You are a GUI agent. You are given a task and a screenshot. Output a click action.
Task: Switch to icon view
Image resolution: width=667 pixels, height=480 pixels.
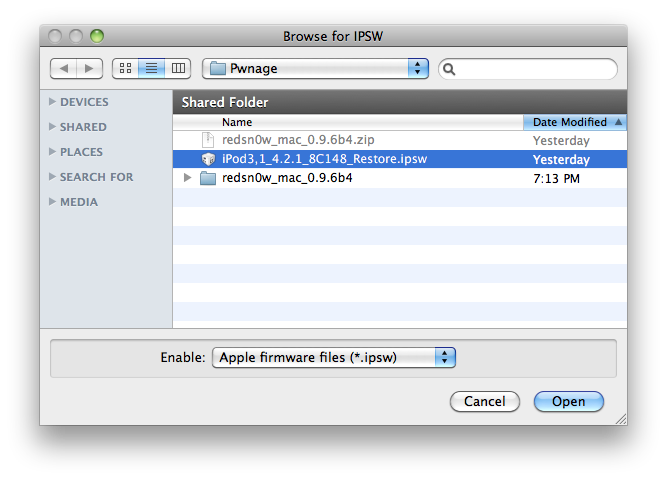pyautogui.click(x=125, y=69)
